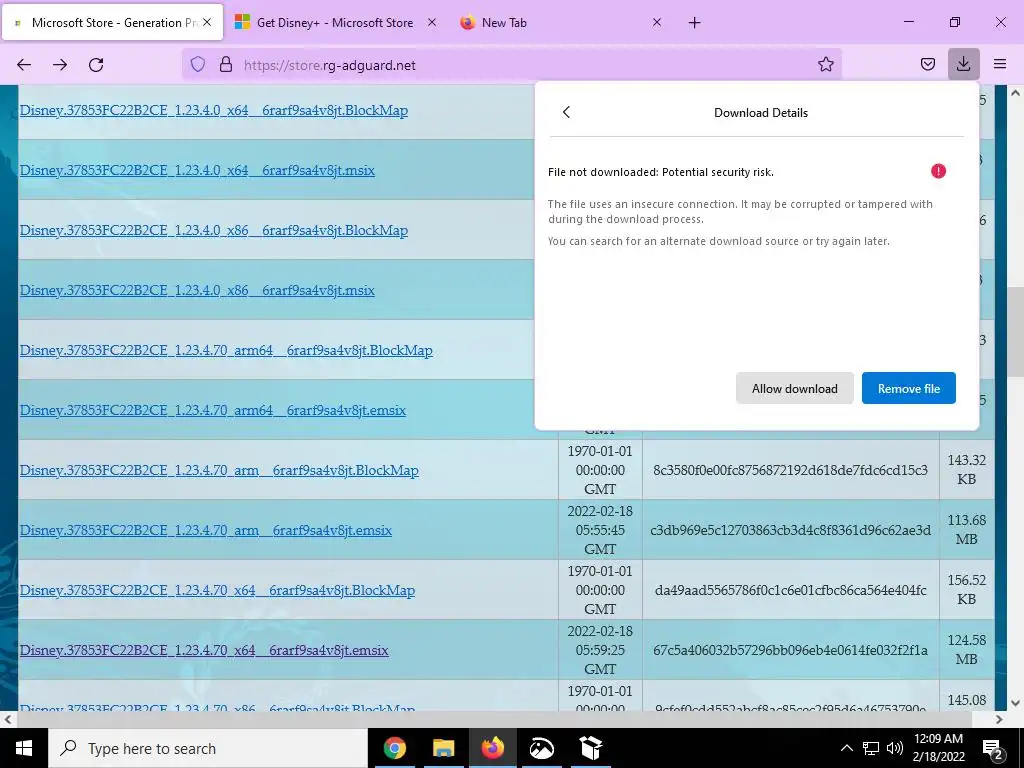Select the 2022-02-18 05:59:25 GMT date cell
This screenshot has width=1024, height=768.
point(600,650)
